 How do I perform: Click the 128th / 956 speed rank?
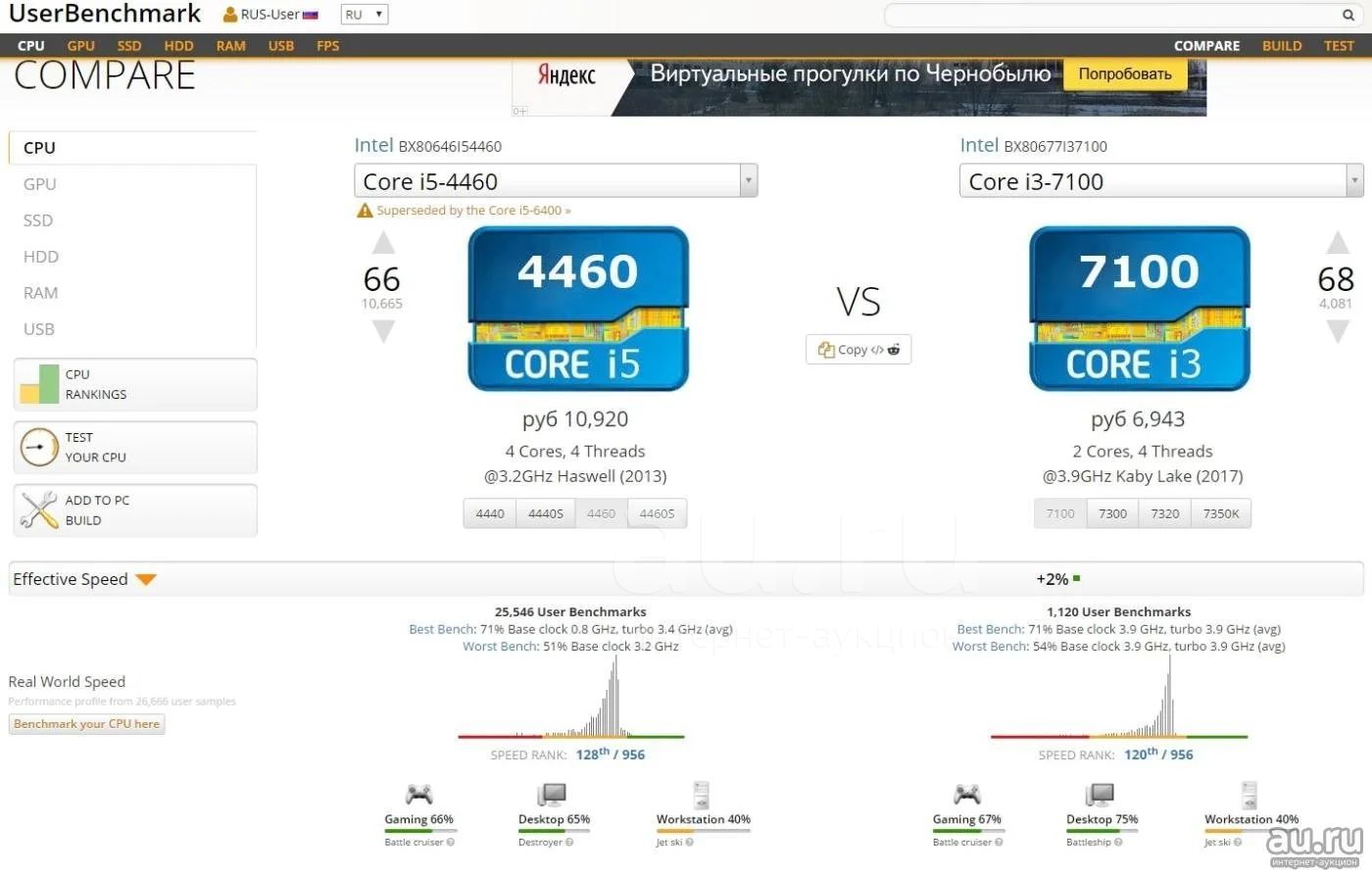(611, 754)
